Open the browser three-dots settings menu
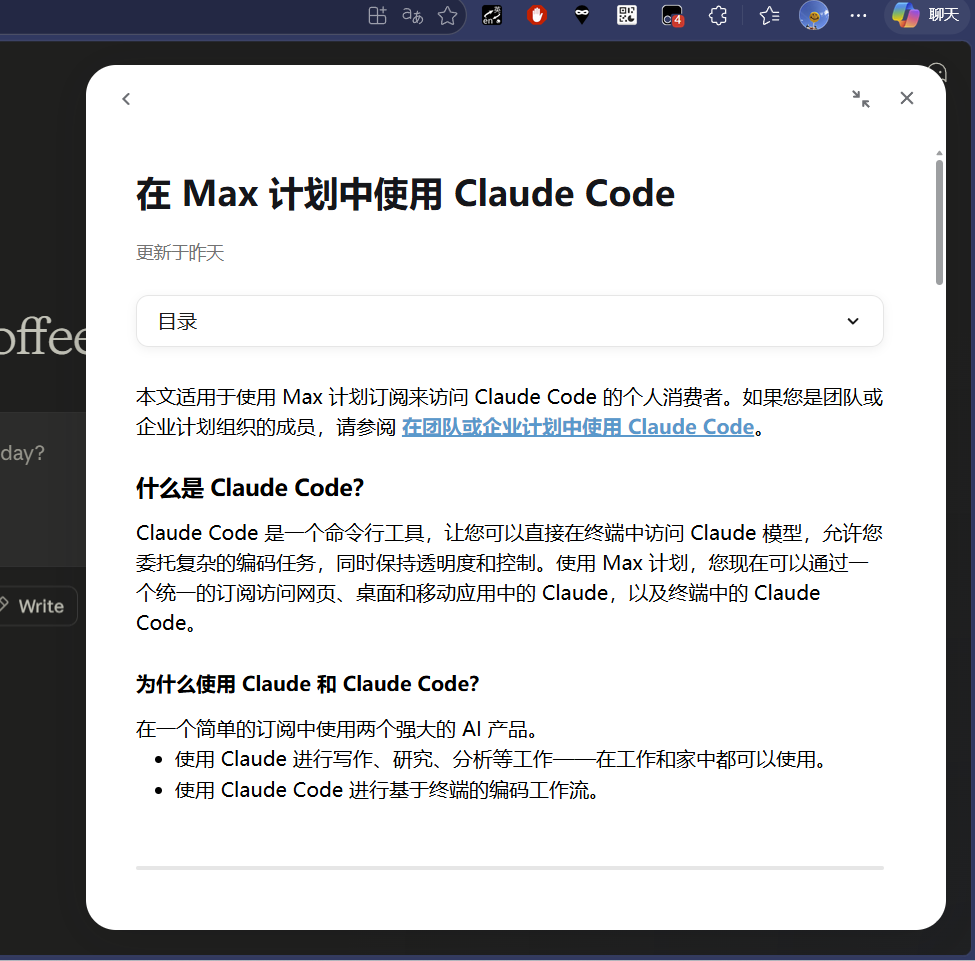The width and height of the screenshot is (975, 961). coord(858,16)
